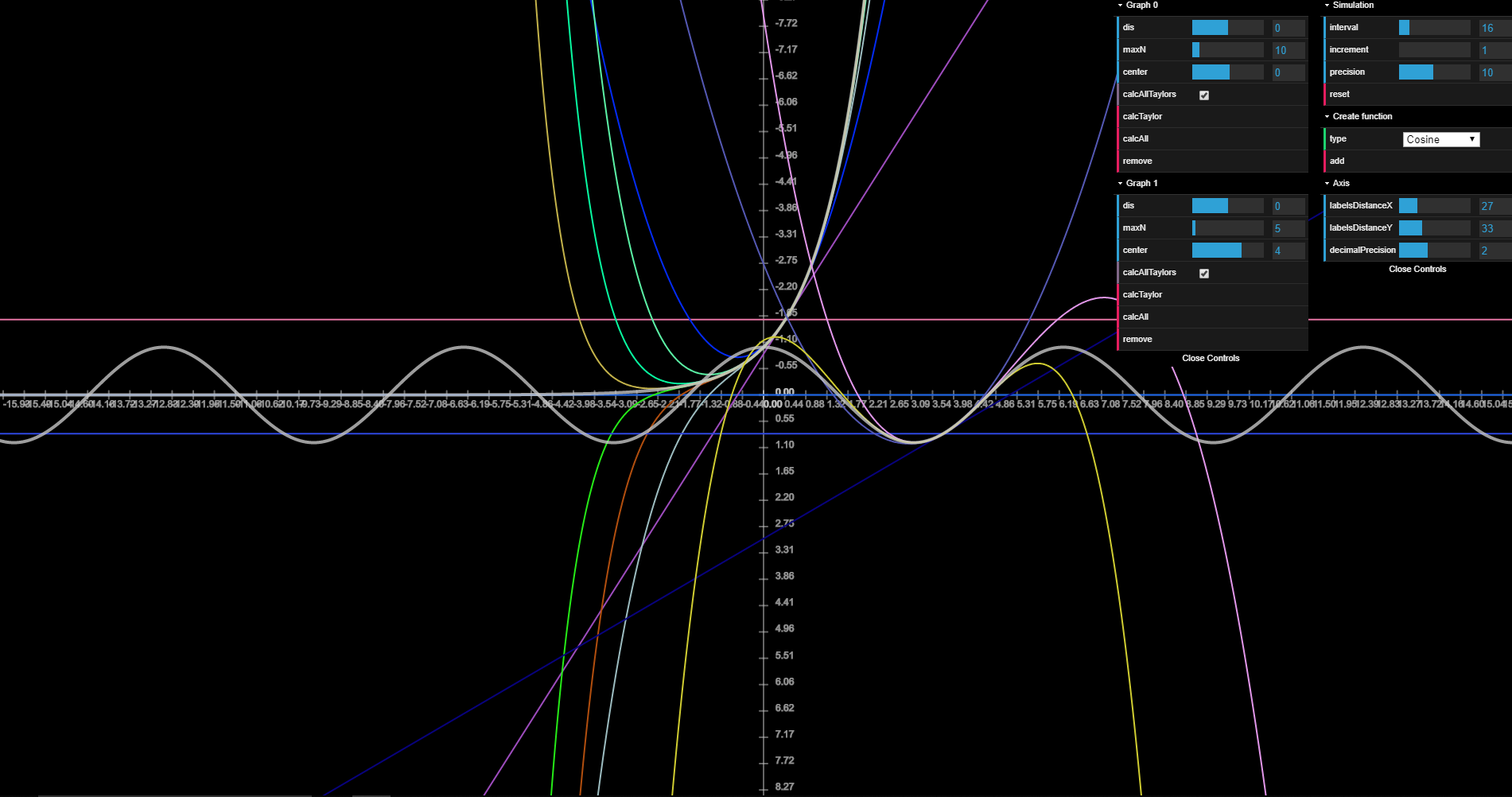Viewport: 1512px width, 797px height.
Task: Collapse the Graph 0 folder
Action: pyautogui.click(x=1212, y=5)
